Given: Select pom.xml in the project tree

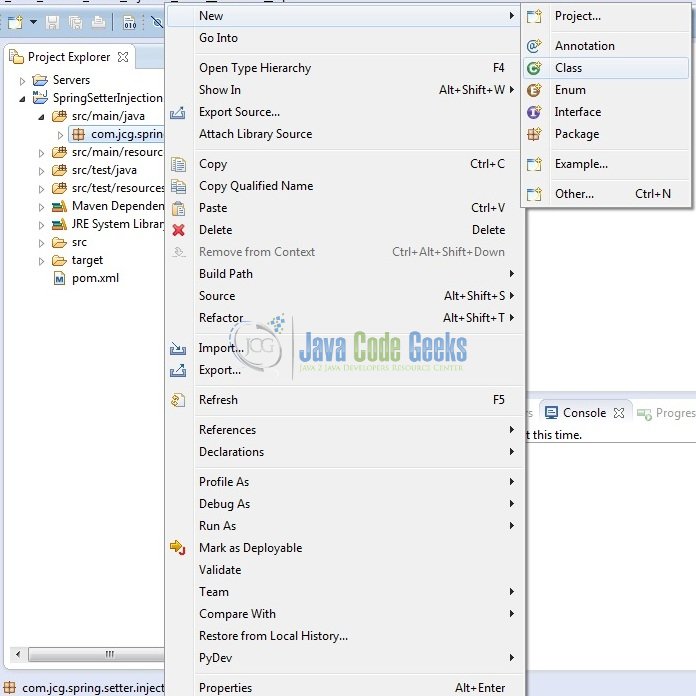Looking at the screenshot, I should click(95, 279).
